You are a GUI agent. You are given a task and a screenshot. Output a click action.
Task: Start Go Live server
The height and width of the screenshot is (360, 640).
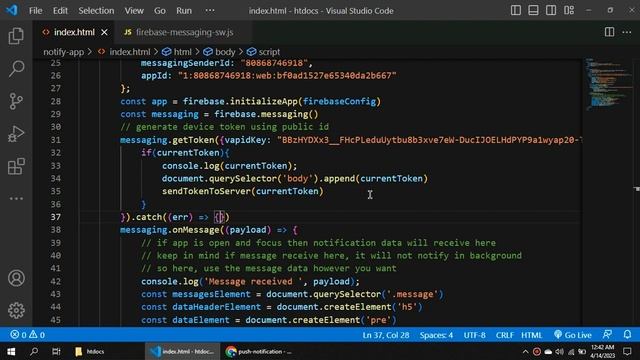tap(573, 335)
